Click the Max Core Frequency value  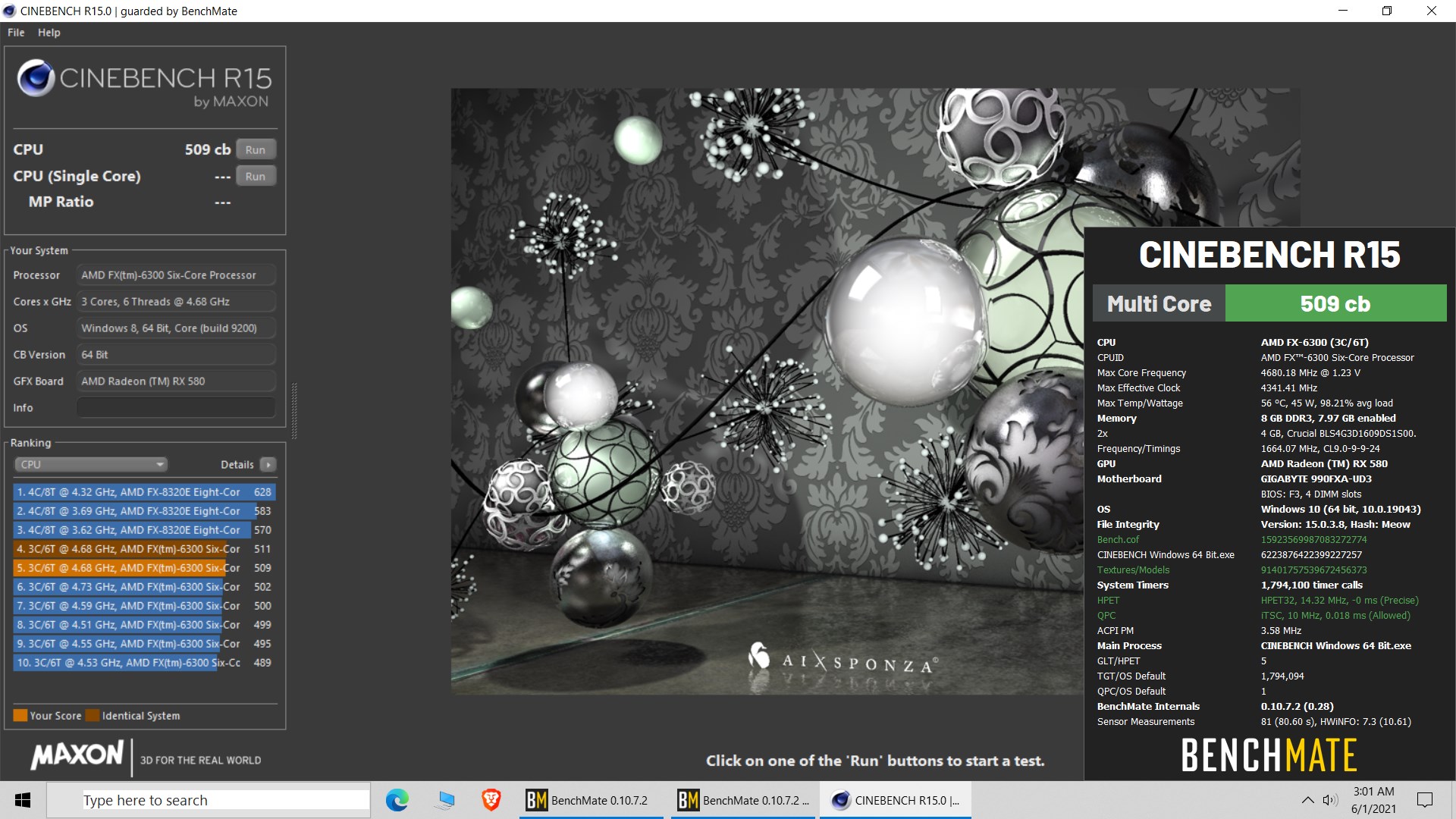pyautogui.click(x=1310, y=373)
